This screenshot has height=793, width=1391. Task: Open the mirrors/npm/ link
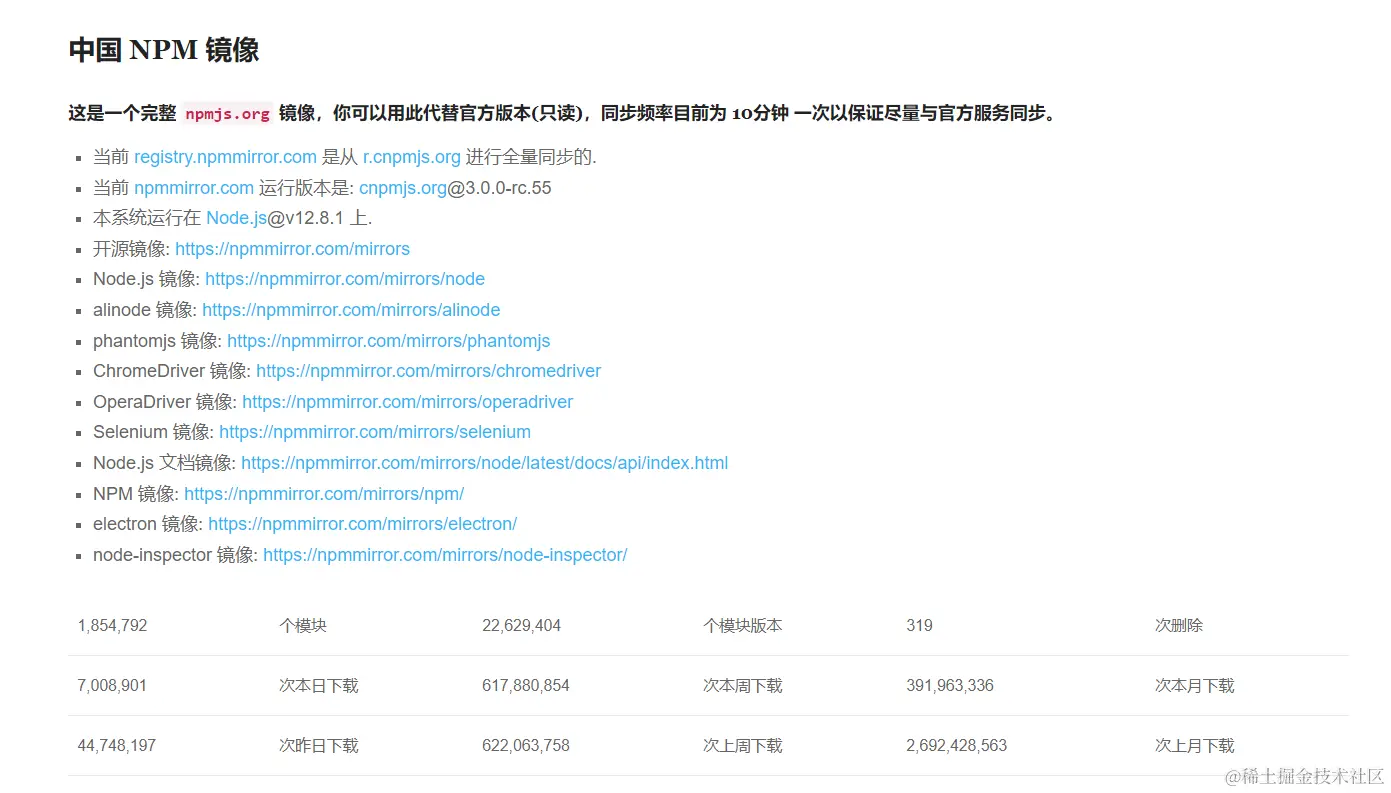click(x=324, y=494)
